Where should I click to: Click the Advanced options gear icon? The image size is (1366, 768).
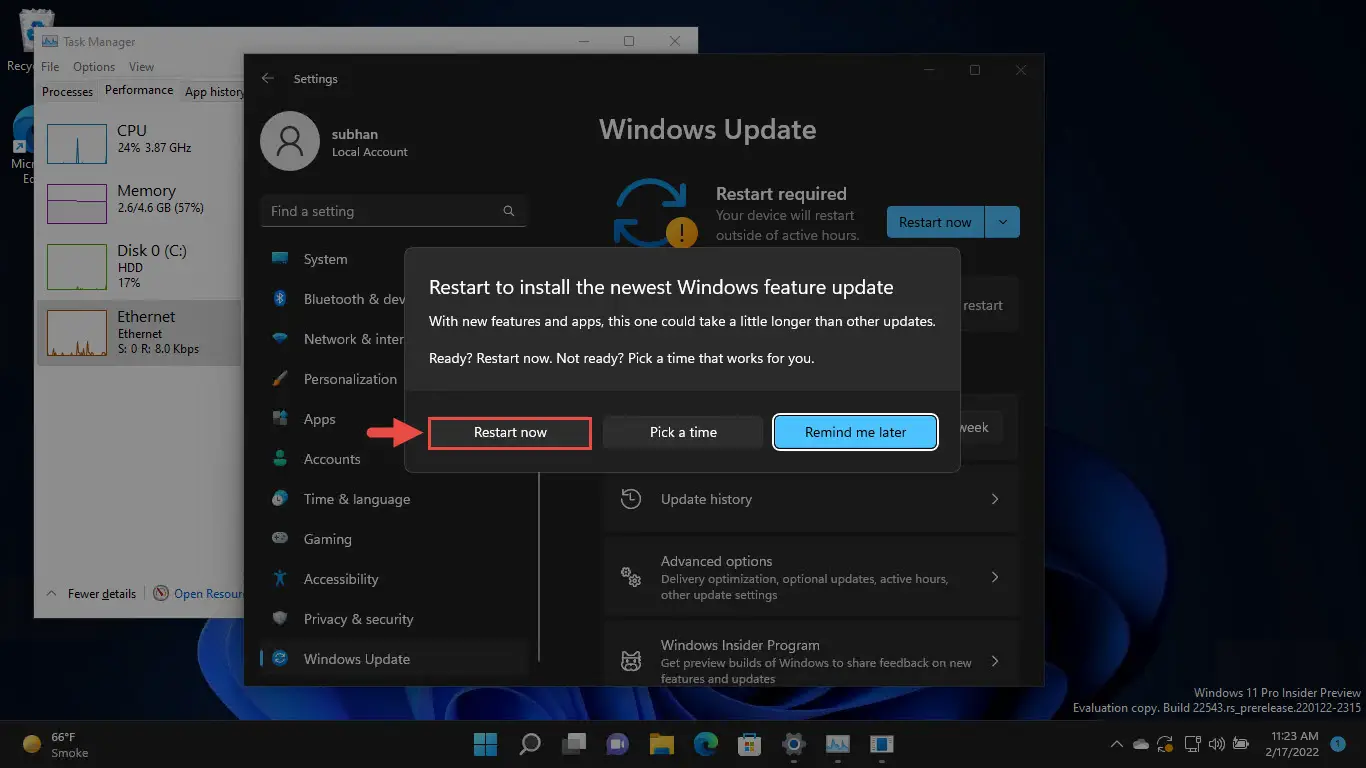[631, 577]
